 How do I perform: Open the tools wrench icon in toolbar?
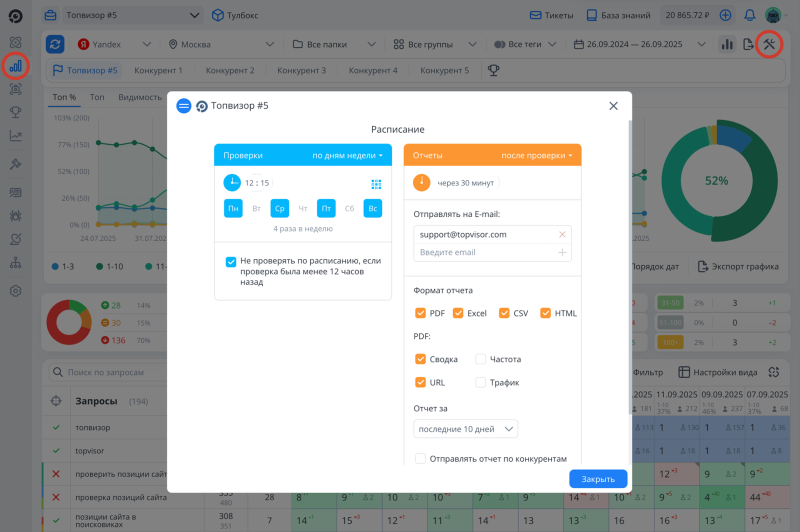768,44
